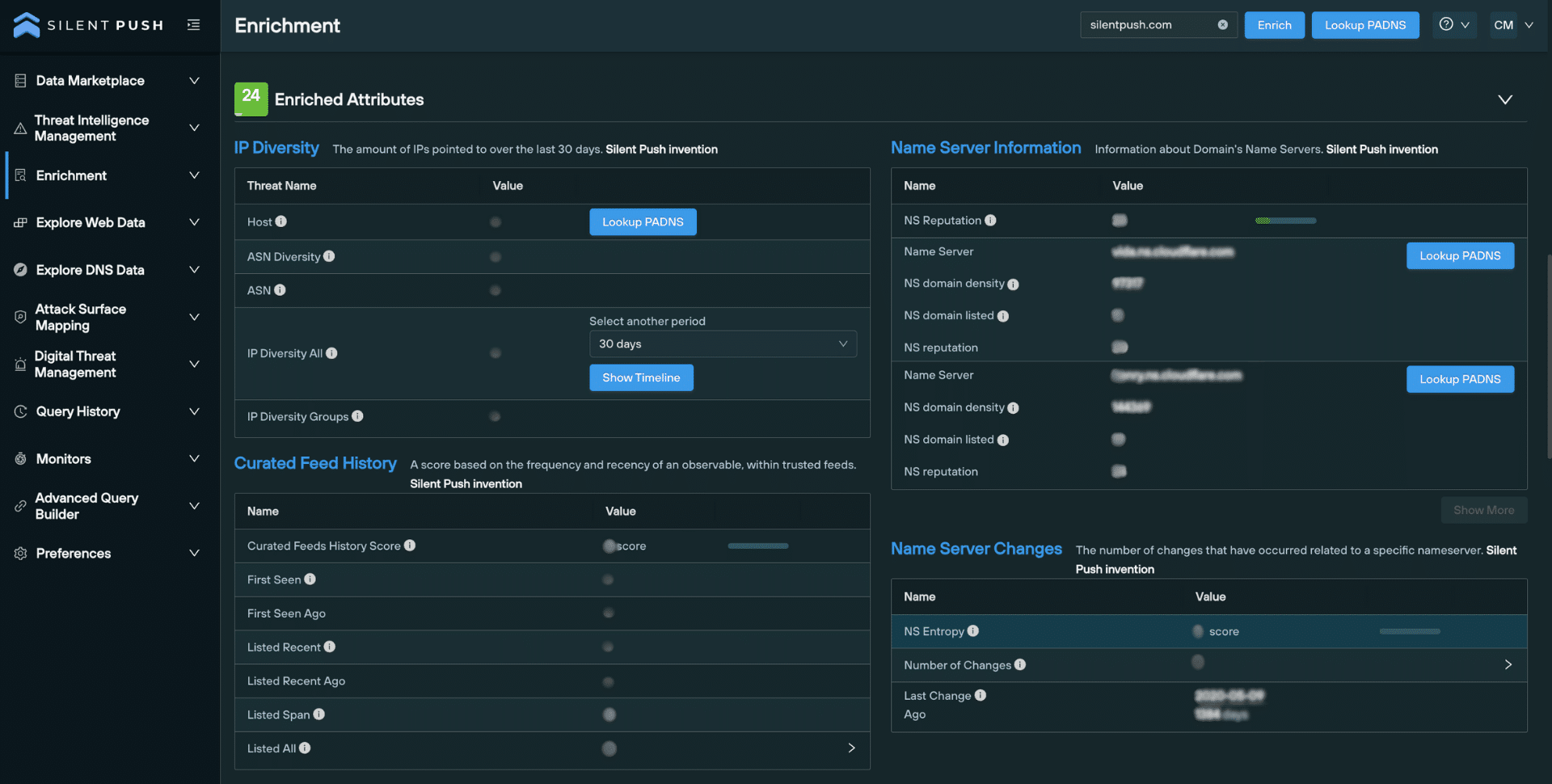Click the Advanced Query Builder icon
The image size is (1552, 784).
pyautogui.click(x=20, y=506)
